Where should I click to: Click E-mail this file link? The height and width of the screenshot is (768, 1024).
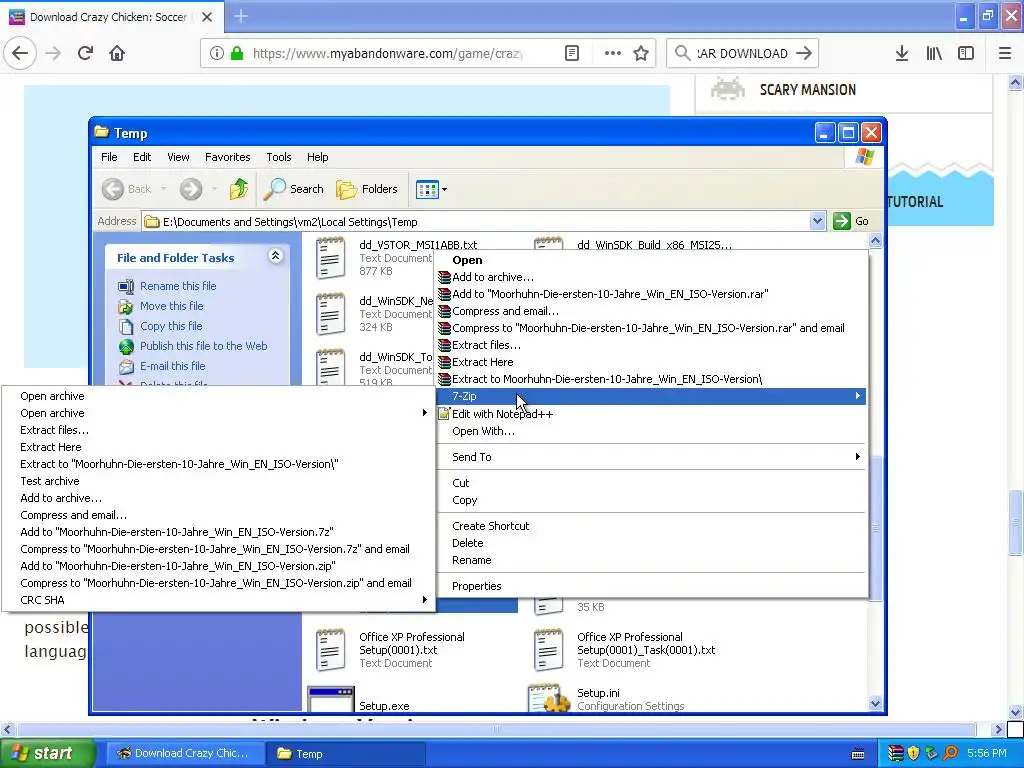(x=172, y=366)
